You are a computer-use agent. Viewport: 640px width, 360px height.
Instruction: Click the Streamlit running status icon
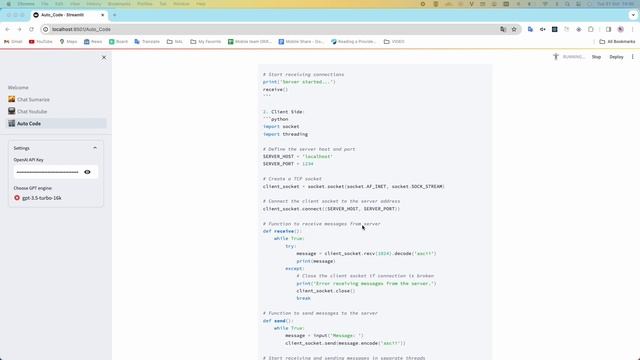click(x=556, y=57)
